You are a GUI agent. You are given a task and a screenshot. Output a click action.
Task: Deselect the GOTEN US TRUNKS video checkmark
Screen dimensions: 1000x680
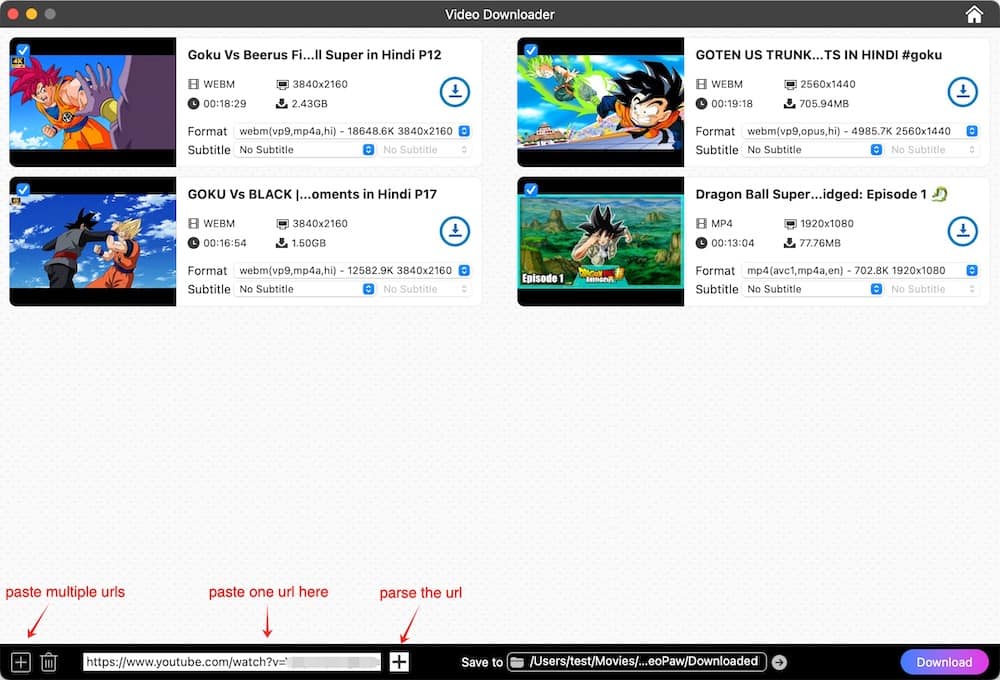click(533, 47)
